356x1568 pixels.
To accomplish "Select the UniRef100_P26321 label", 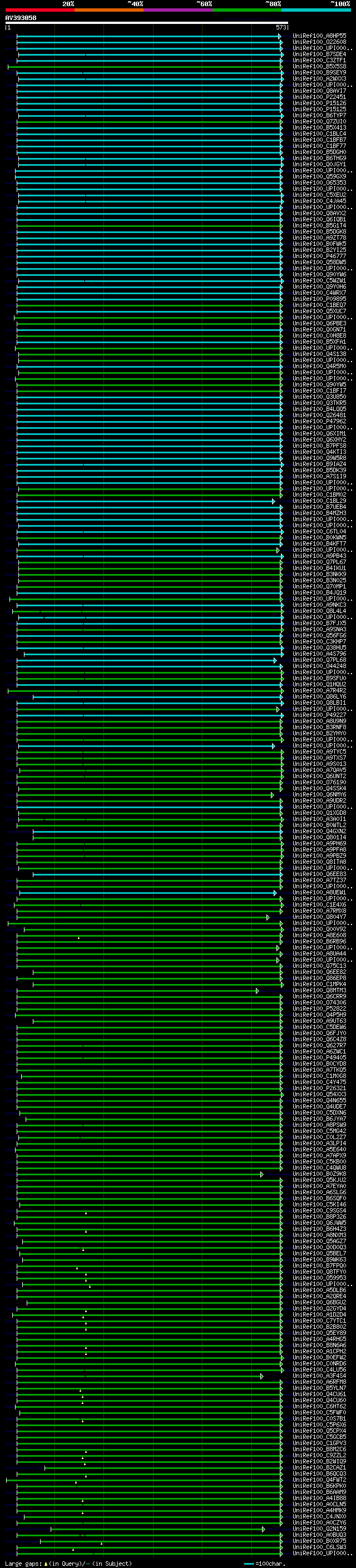I will (319, 1089).
